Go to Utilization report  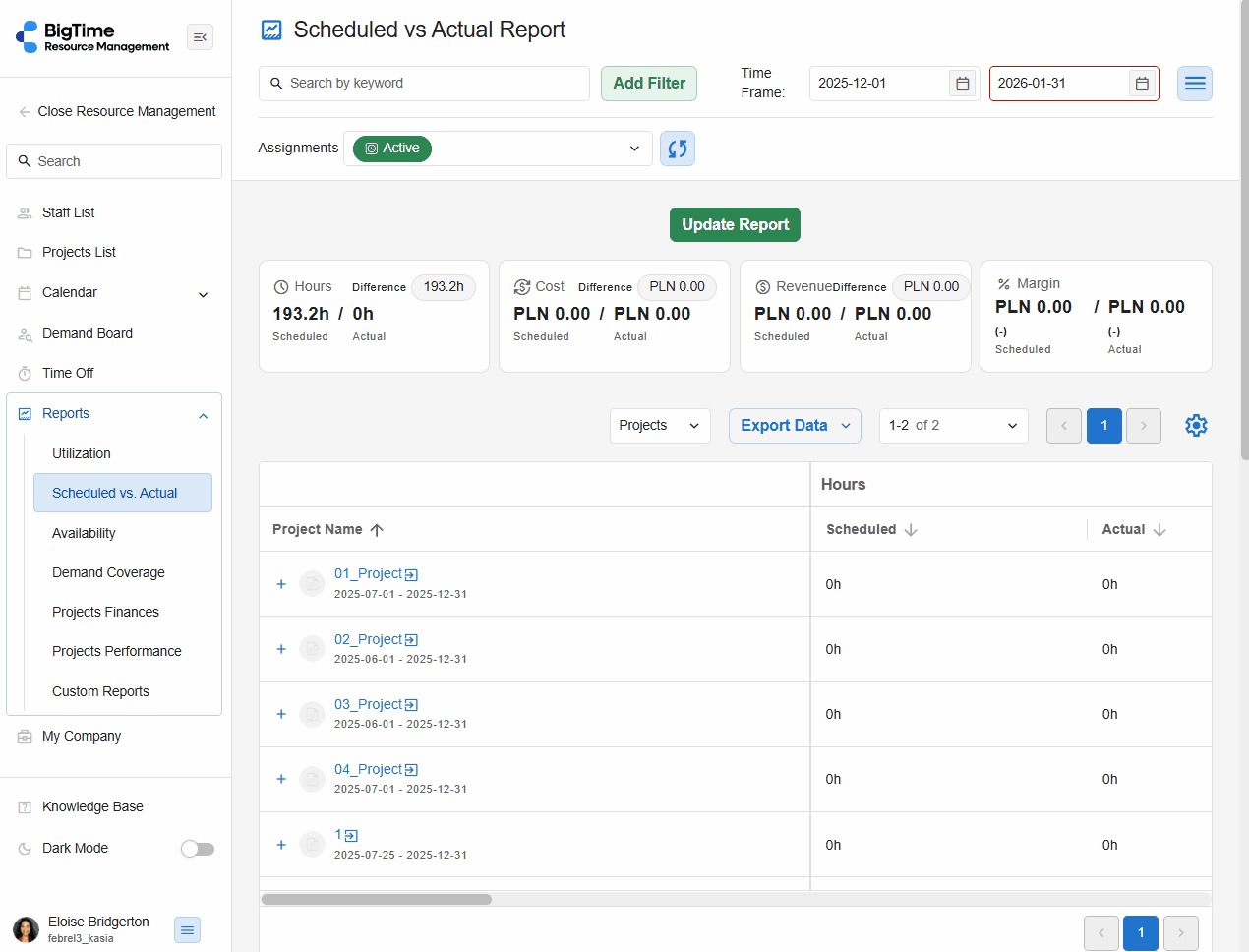tap(82, 453)
